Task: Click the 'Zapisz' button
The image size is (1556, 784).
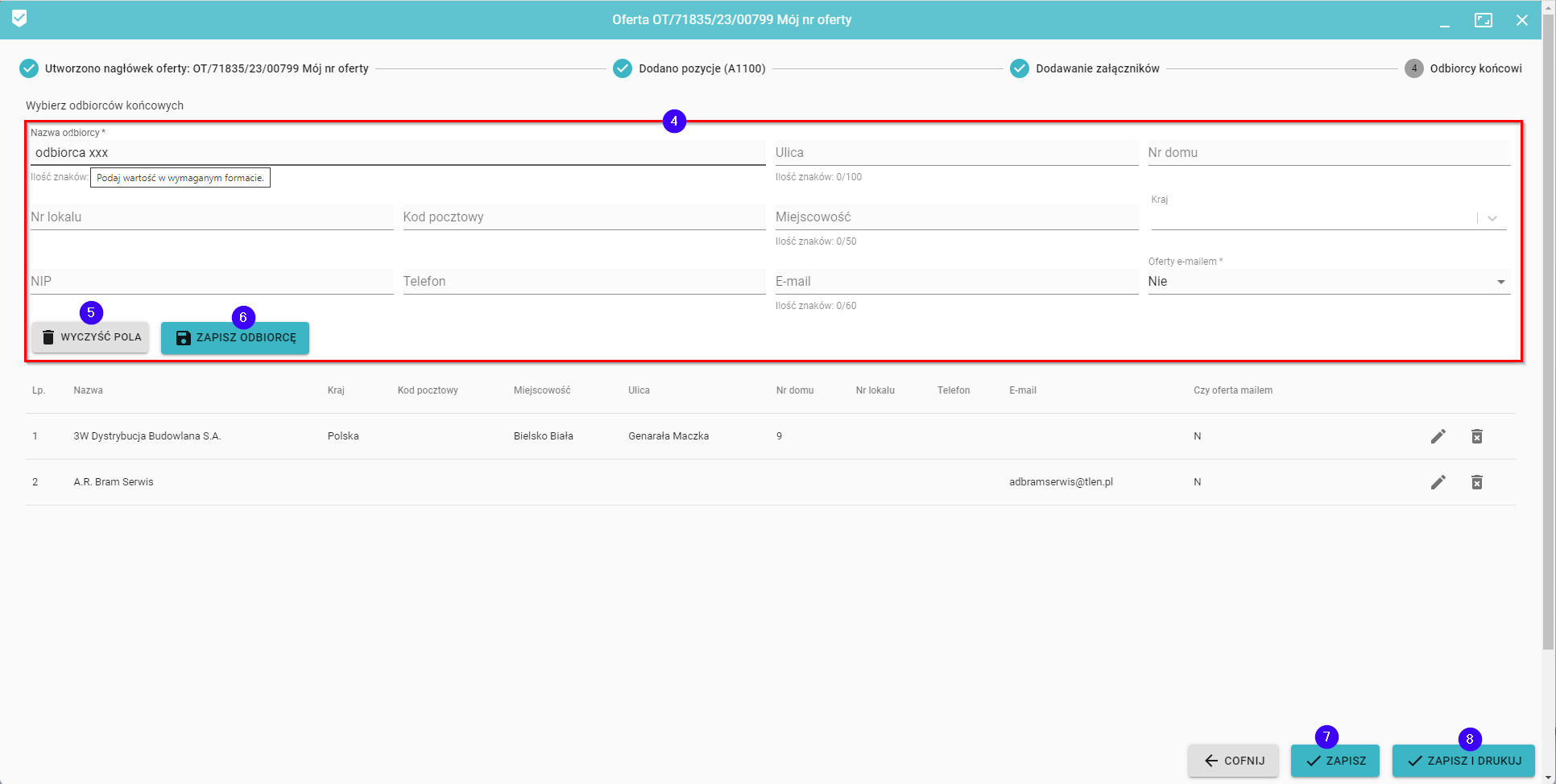Action: 1335,761
